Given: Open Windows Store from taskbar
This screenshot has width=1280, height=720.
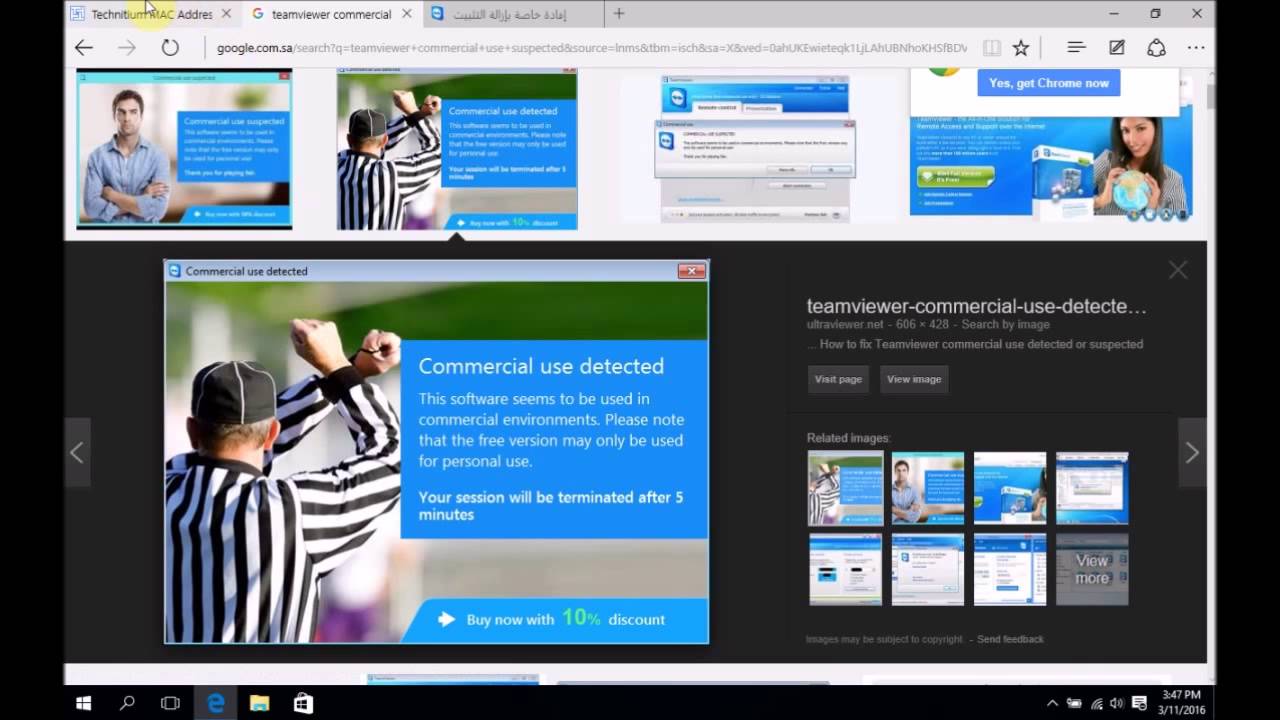Looking at the screenshot, I should 303,703.
